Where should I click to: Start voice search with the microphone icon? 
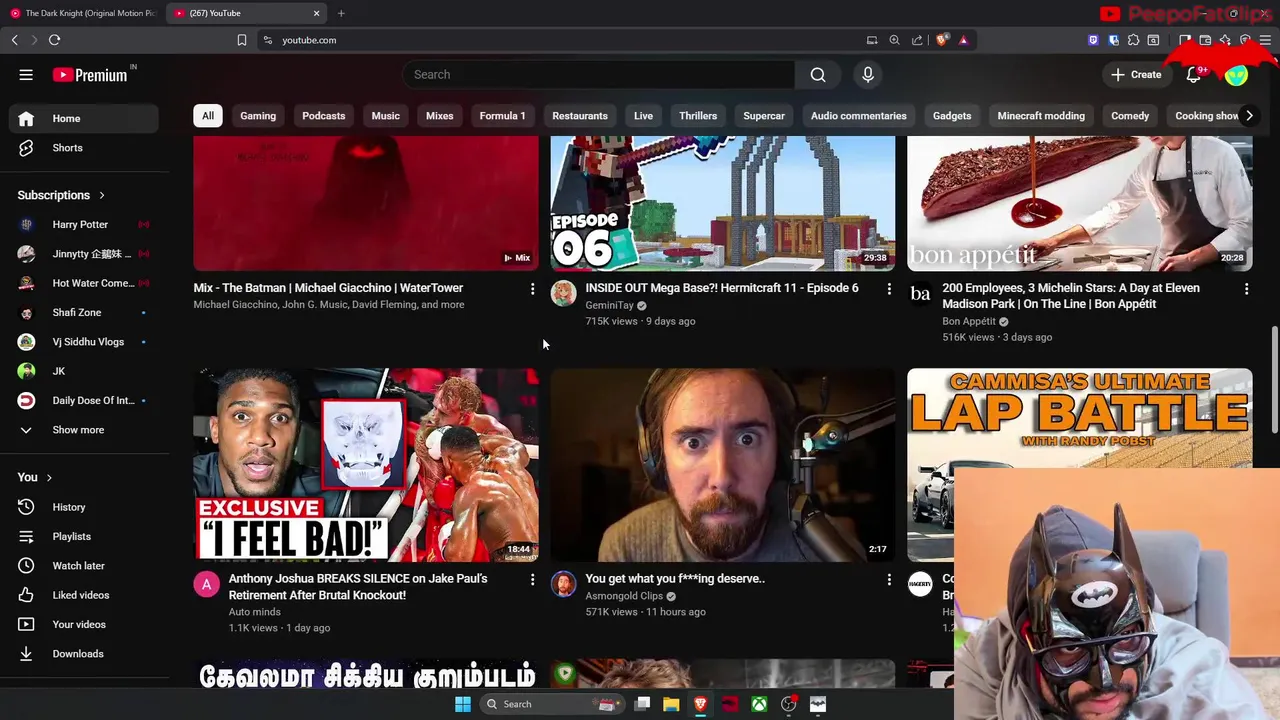click(x=868, y=75)
